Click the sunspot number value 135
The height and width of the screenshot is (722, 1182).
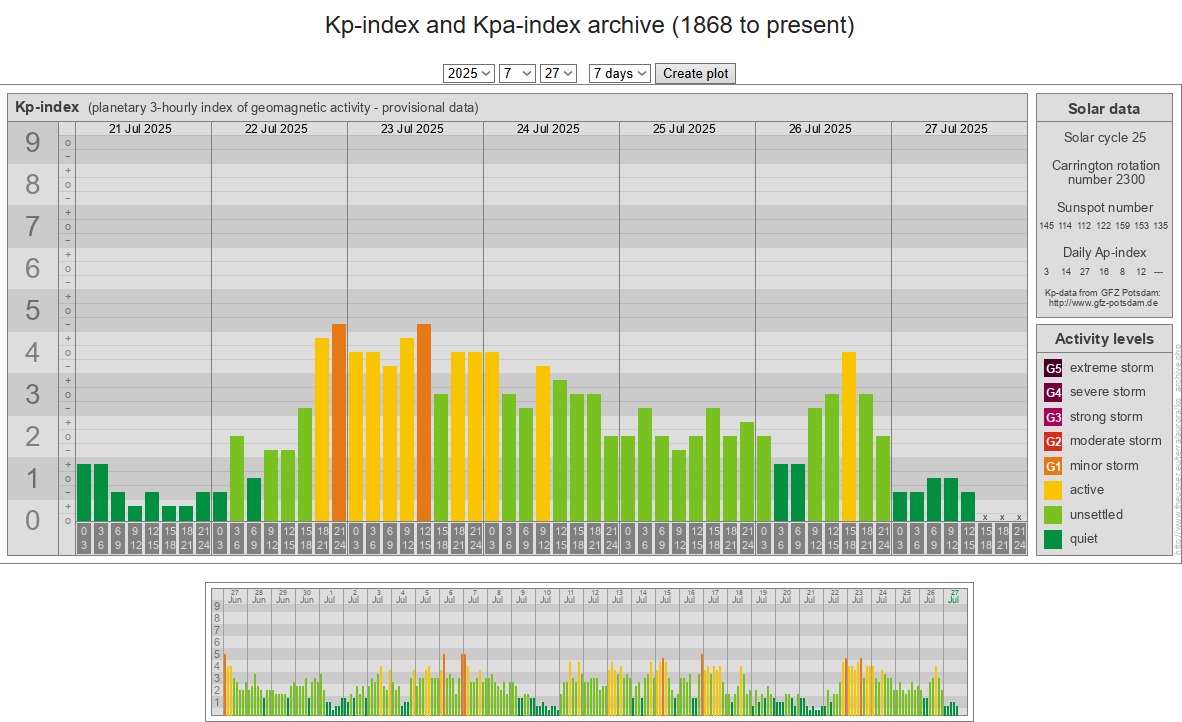pyautogui.click(x=1161, y=225)
